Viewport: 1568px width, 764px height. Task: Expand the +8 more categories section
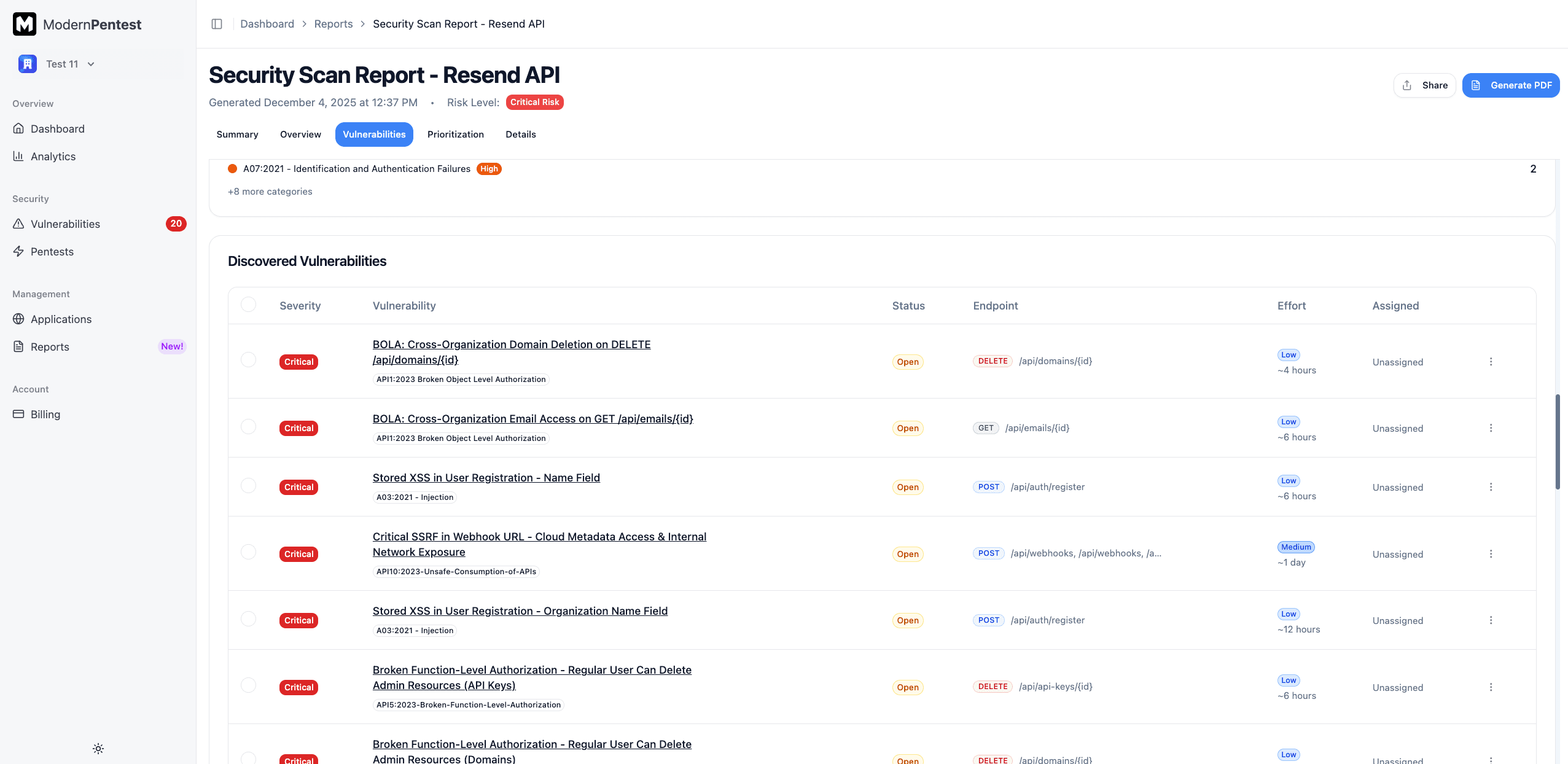click(x=270, y=191)
